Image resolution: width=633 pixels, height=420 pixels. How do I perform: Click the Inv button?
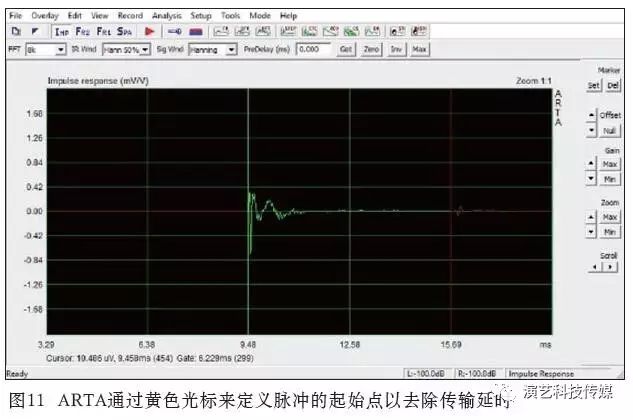(x=396, y=49)
